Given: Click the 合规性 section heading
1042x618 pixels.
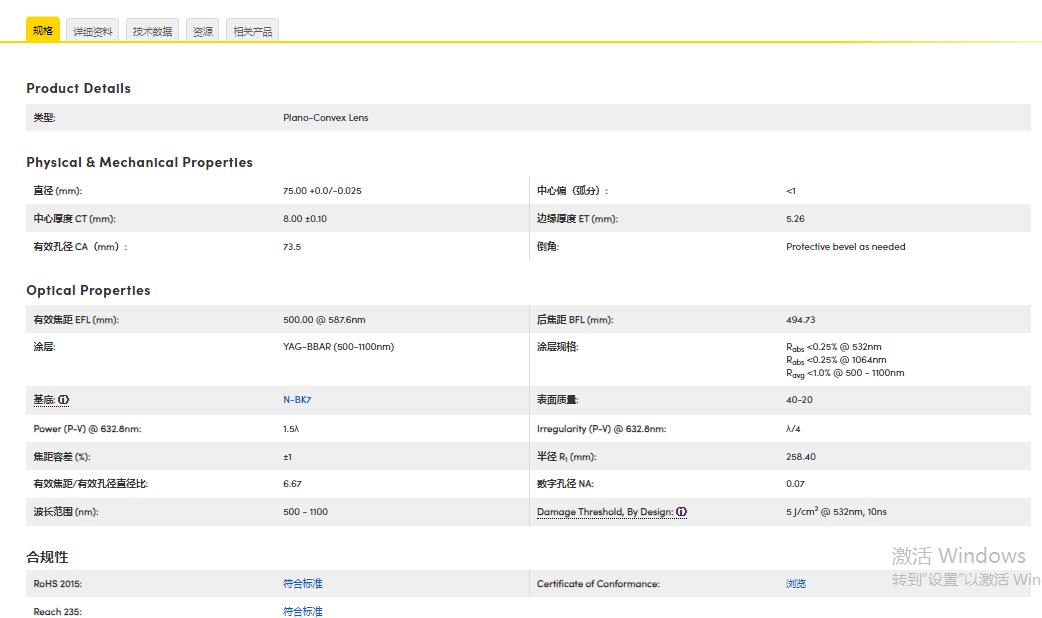Looking at the screenshot, I should click(47, 557).
